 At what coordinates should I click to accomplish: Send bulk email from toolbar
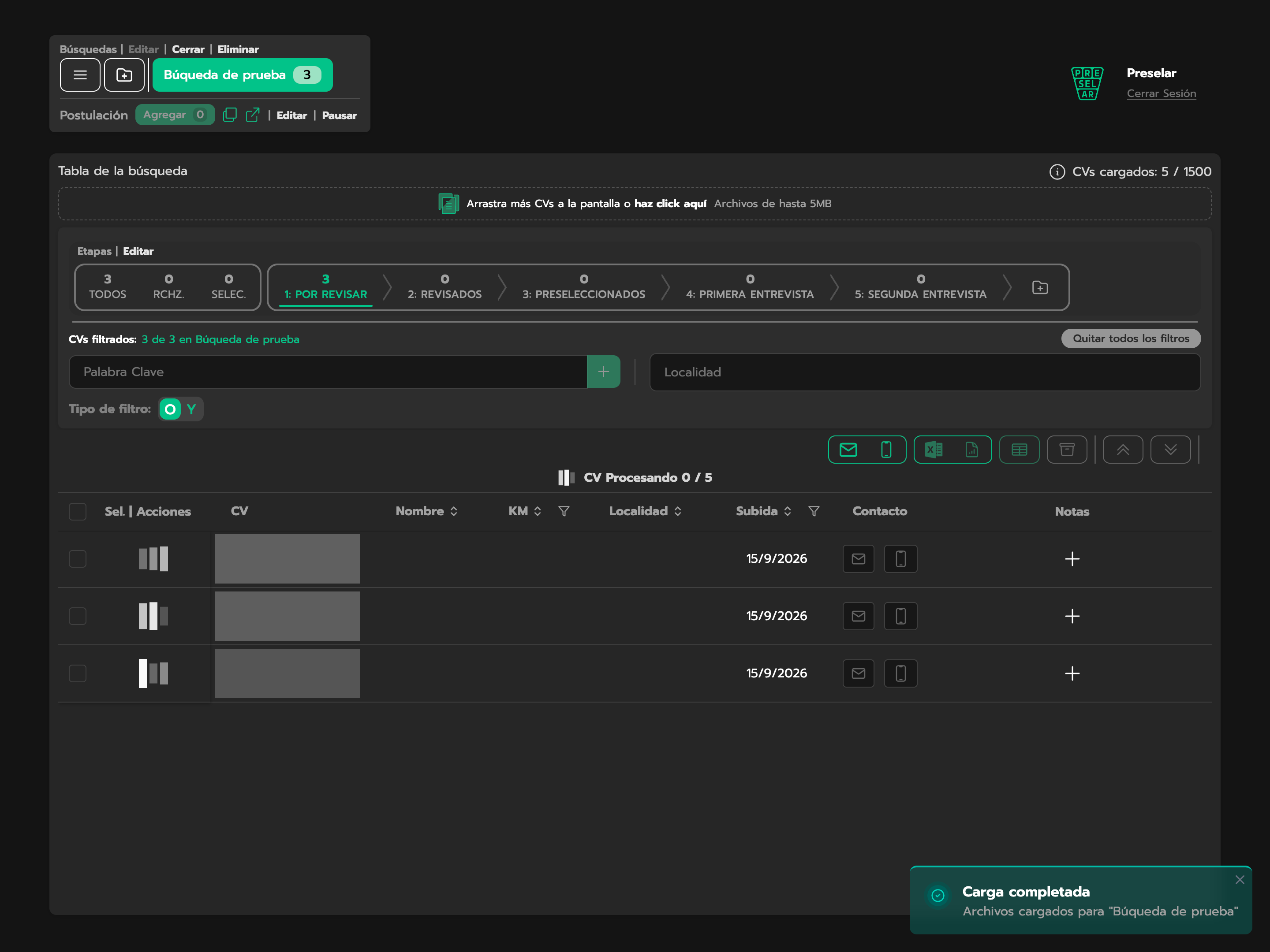point(848,449)
